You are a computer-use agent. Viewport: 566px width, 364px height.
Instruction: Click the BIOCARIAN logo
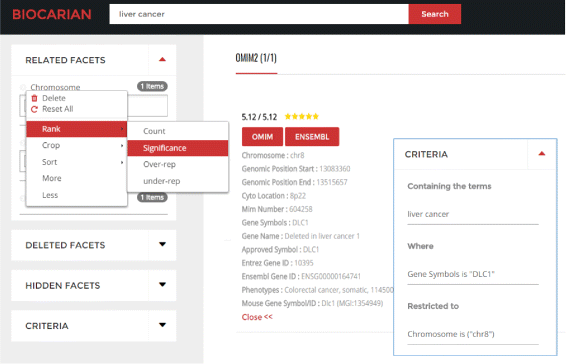pyautogui.click(x=52, y=14)
